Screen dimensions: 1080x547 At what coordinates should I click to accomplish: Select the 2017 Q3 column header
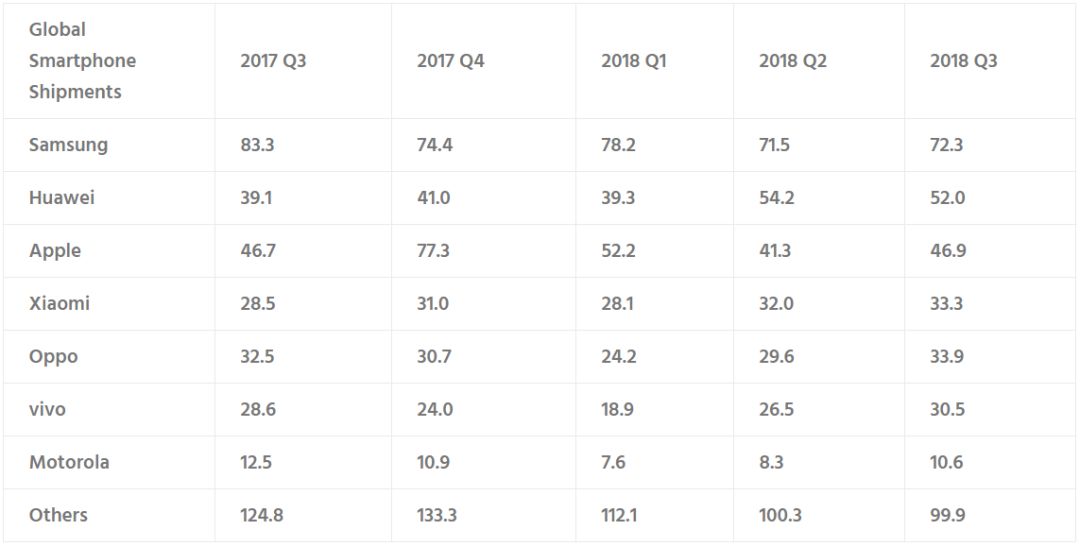273,61
